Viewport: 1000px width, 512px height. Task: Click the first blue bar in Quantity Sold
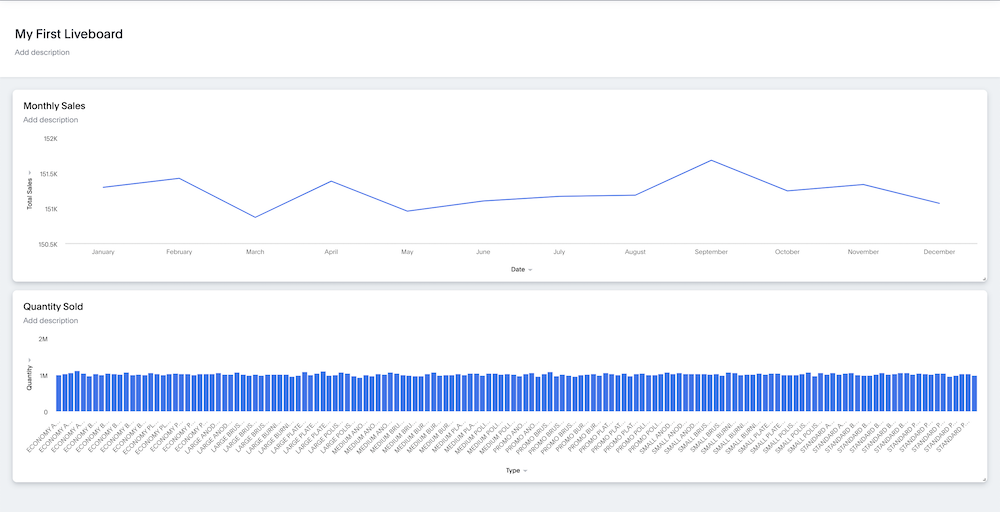(x=59, y=393)
